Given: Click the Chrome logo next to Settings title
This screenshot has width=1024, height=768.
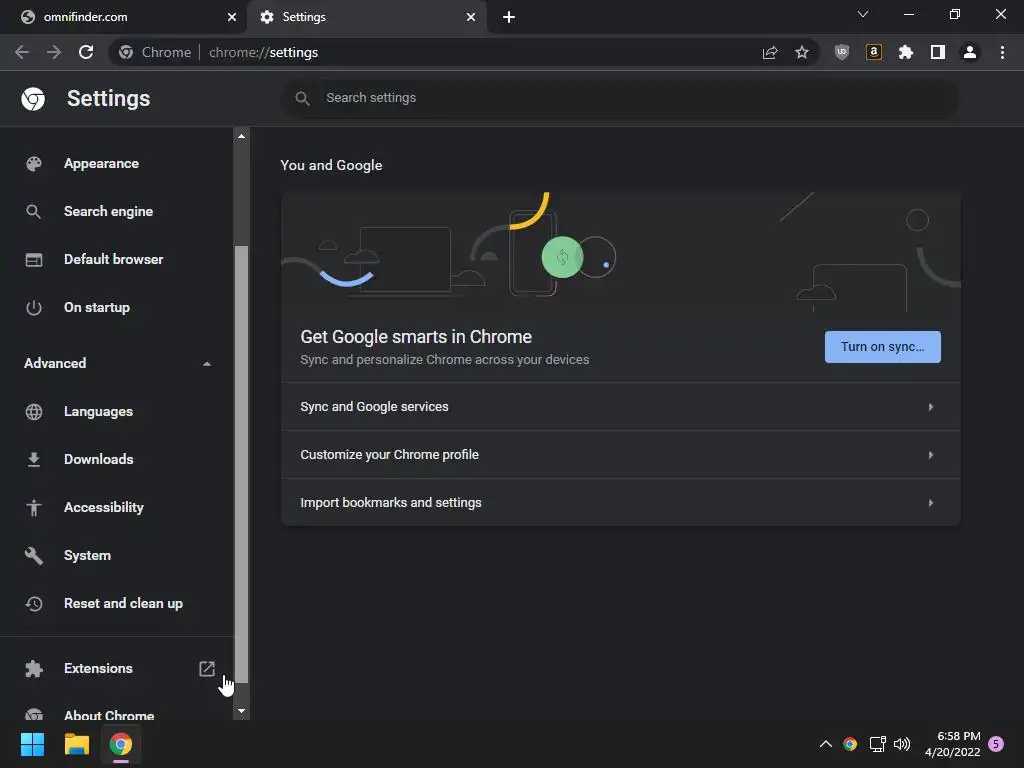Looking at the screenshot, I should coord(33,99).
